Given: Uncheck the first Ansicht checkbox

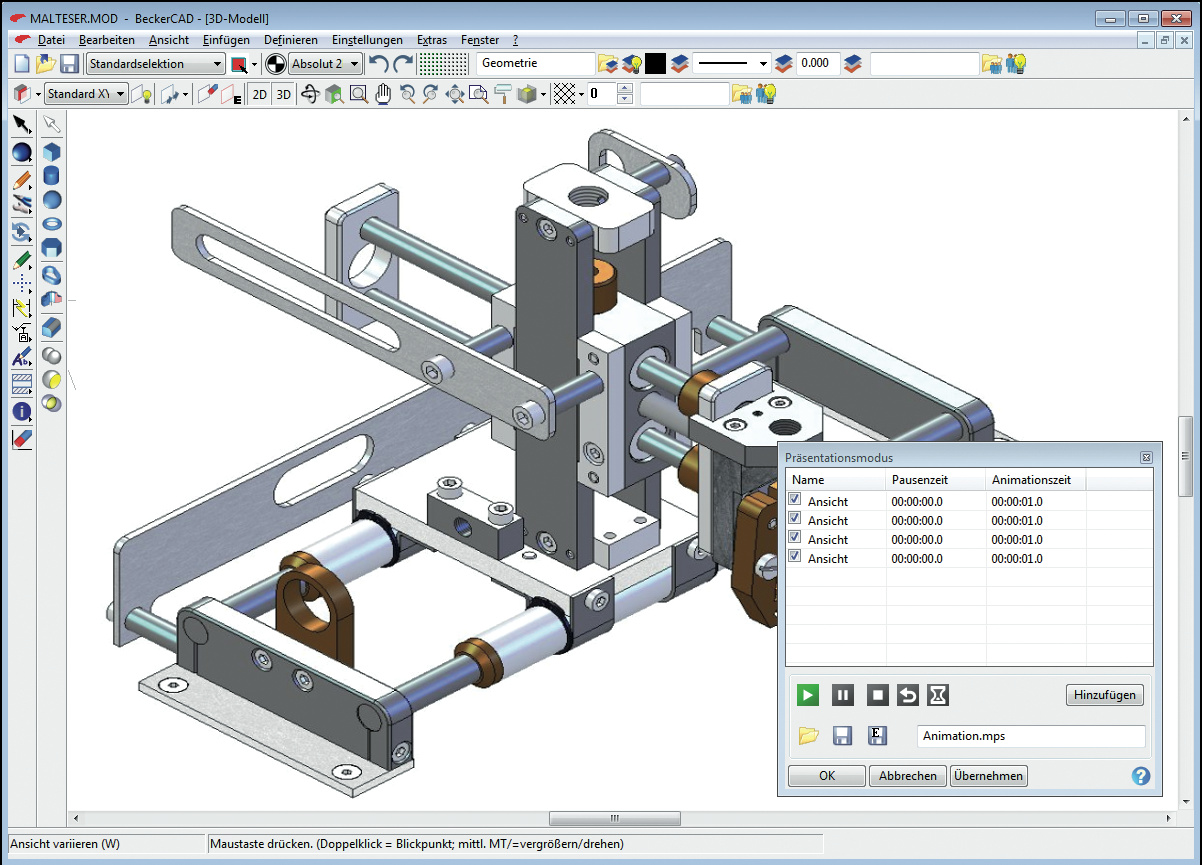Looking at the screenshot, I should pyautogui.click(x=795, y=500).
